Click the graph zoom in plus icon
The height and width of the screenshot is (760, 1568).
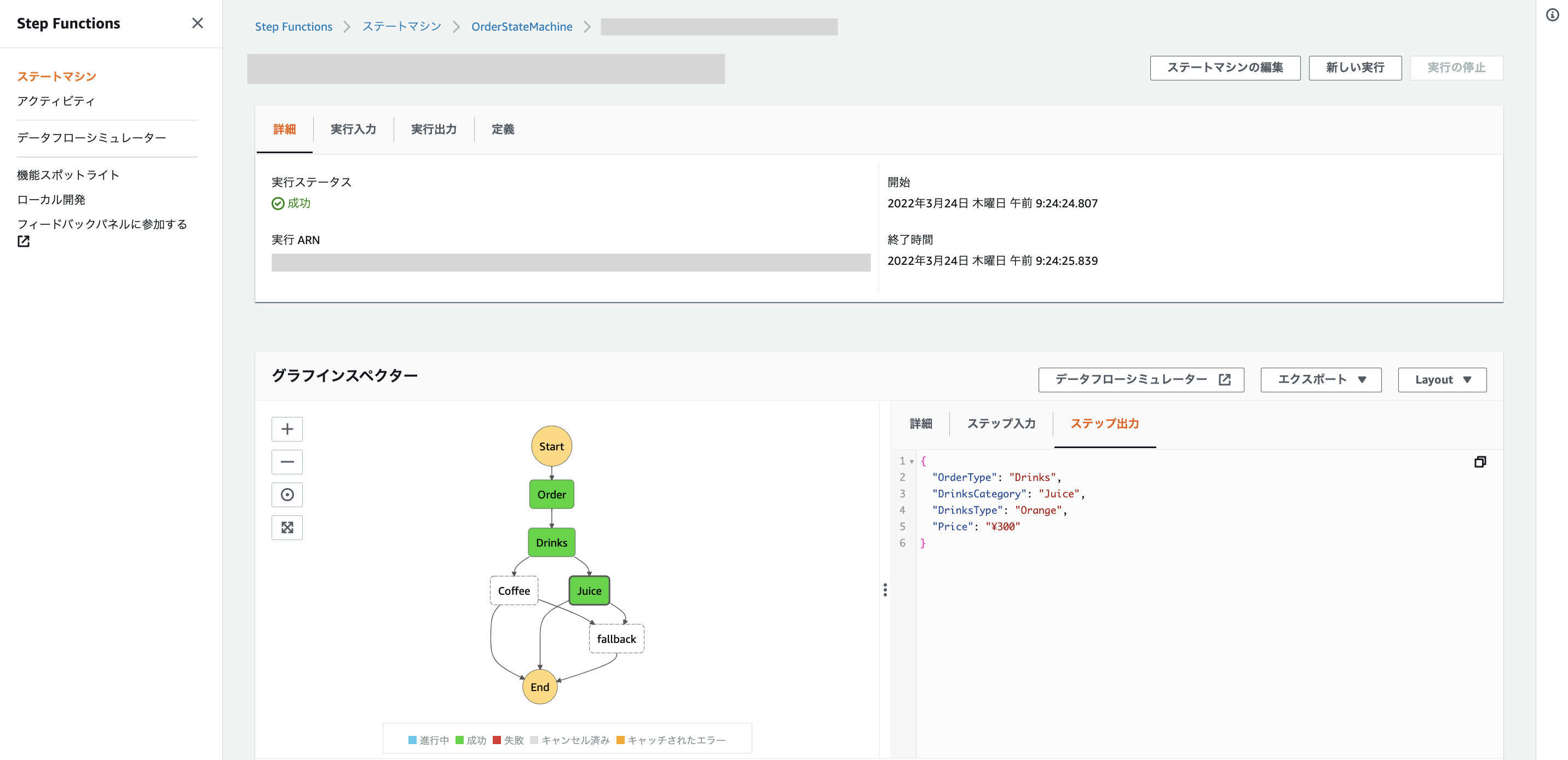point(287,429)
